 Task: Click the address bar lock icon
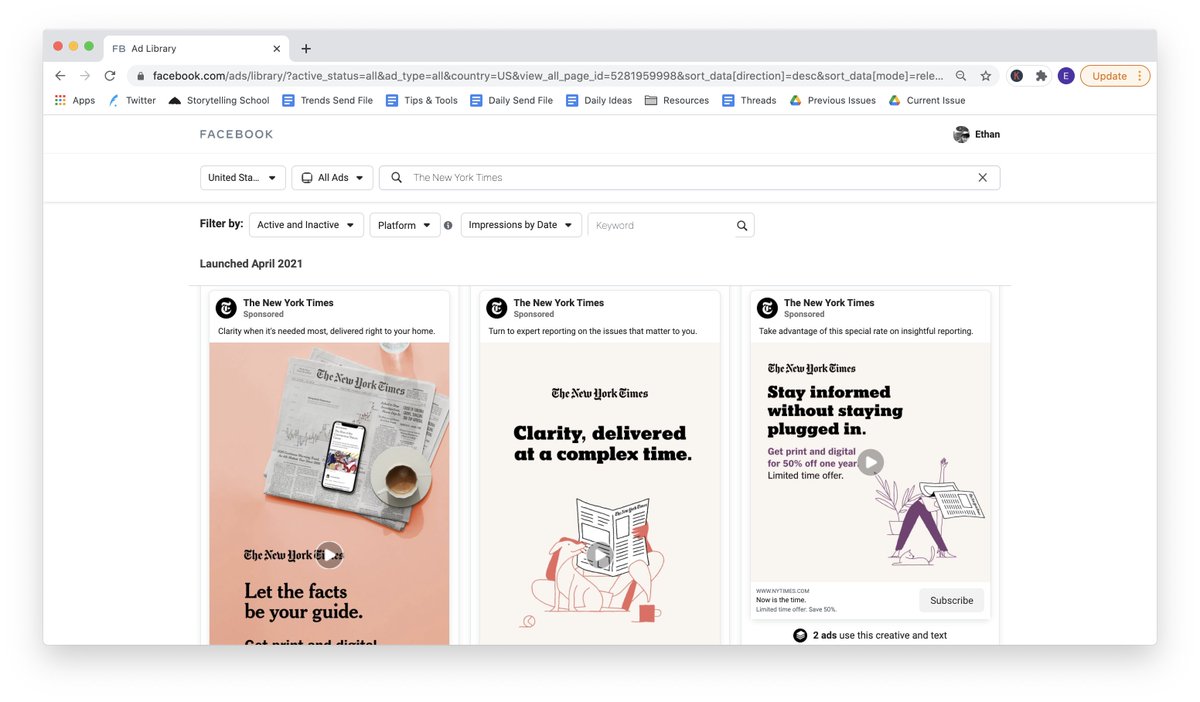click(x=141, y=76)
